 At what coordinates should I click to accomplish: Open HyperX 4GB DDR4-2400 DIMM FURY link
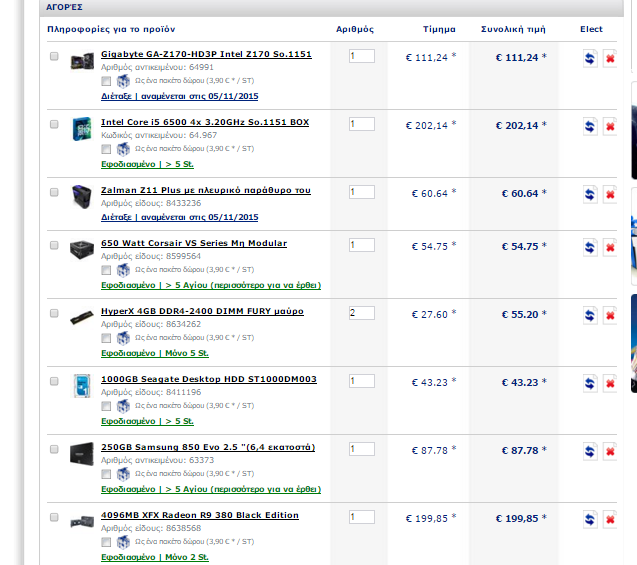pos(202,311)
